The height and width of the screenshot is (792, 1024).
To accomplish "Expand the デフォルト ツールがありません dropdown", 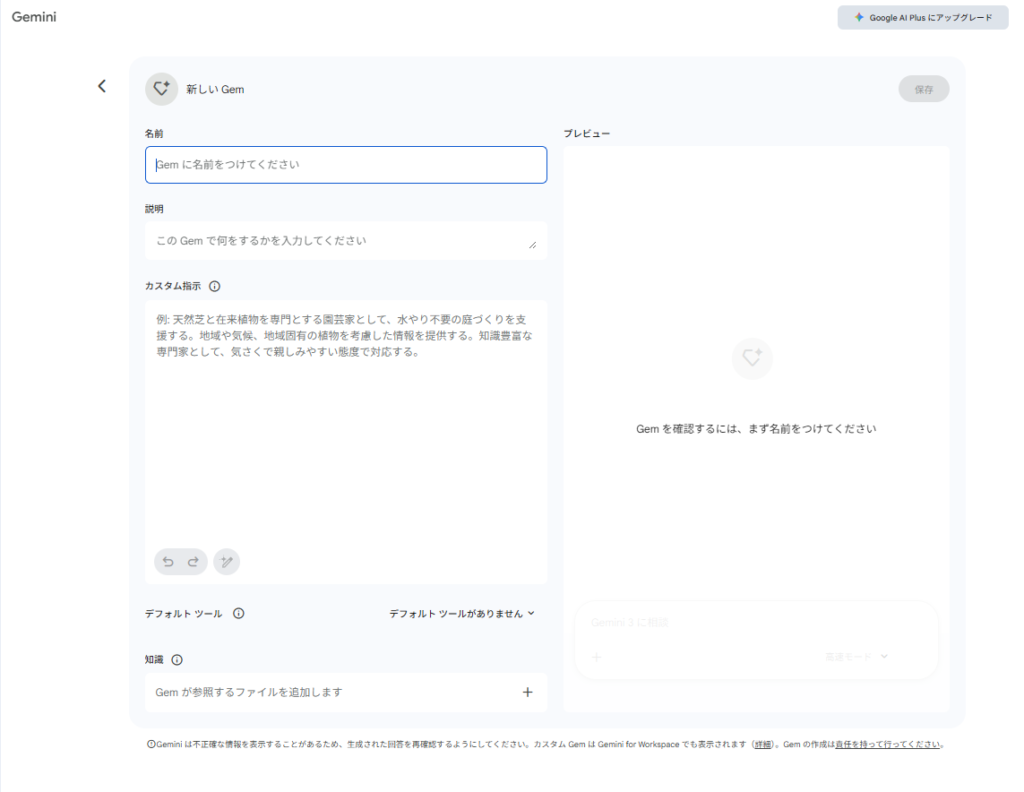I will pos(462,614).
